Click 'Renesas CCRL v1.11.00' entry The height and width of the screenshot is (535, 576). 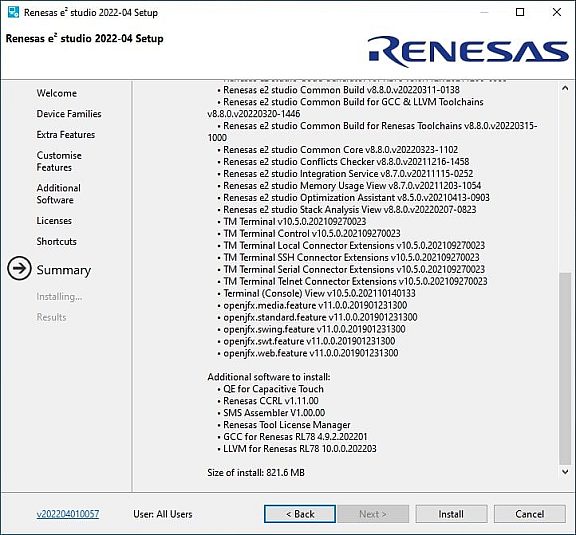click(271, 401)
